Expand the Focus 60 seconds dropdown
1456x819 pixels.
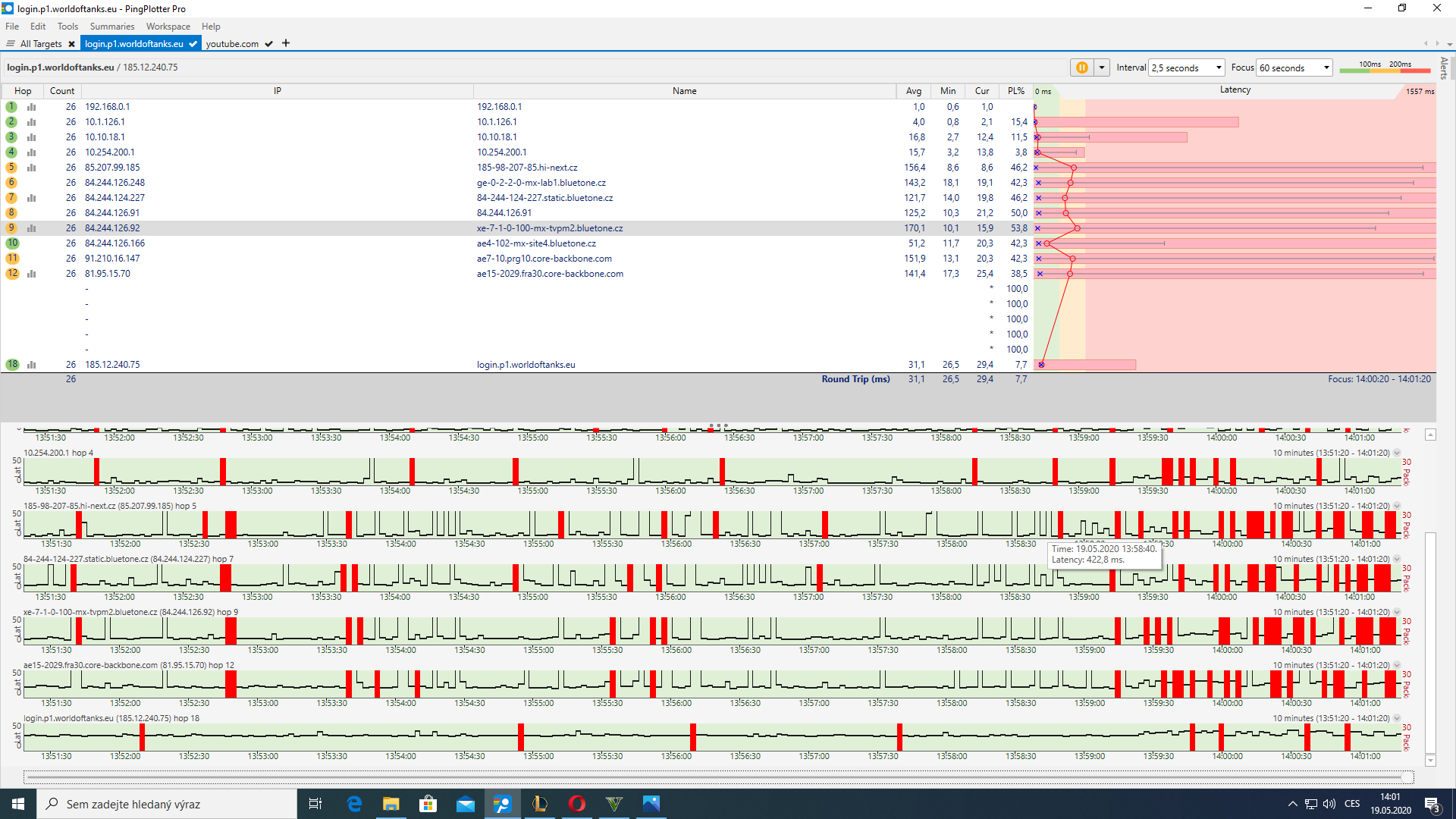coord(1294,67)
